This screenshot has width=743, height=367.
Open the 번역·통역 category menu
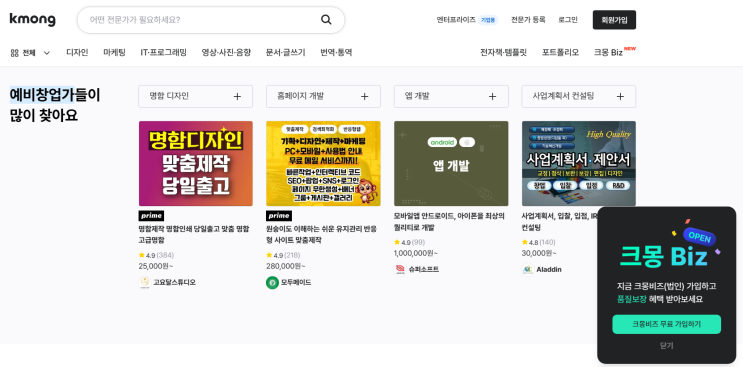coord(336,53)
